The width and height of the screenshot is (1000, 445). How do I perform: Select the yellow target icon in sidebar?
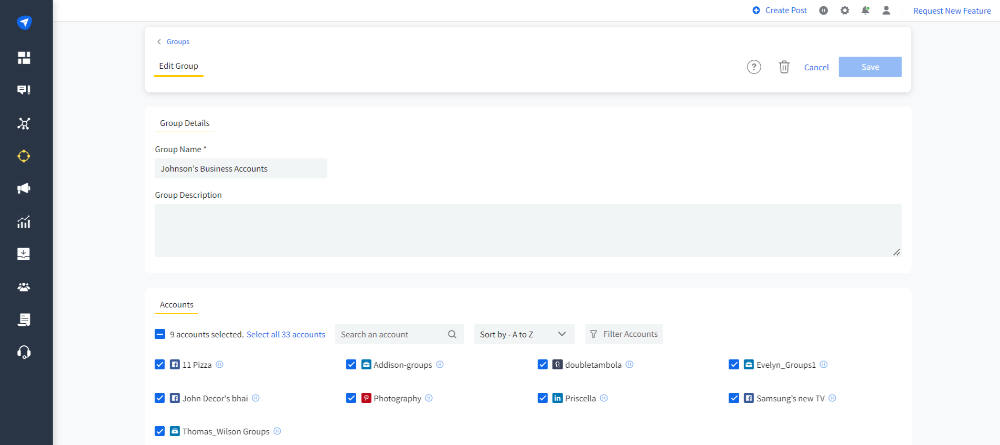[x=24, y=156]
